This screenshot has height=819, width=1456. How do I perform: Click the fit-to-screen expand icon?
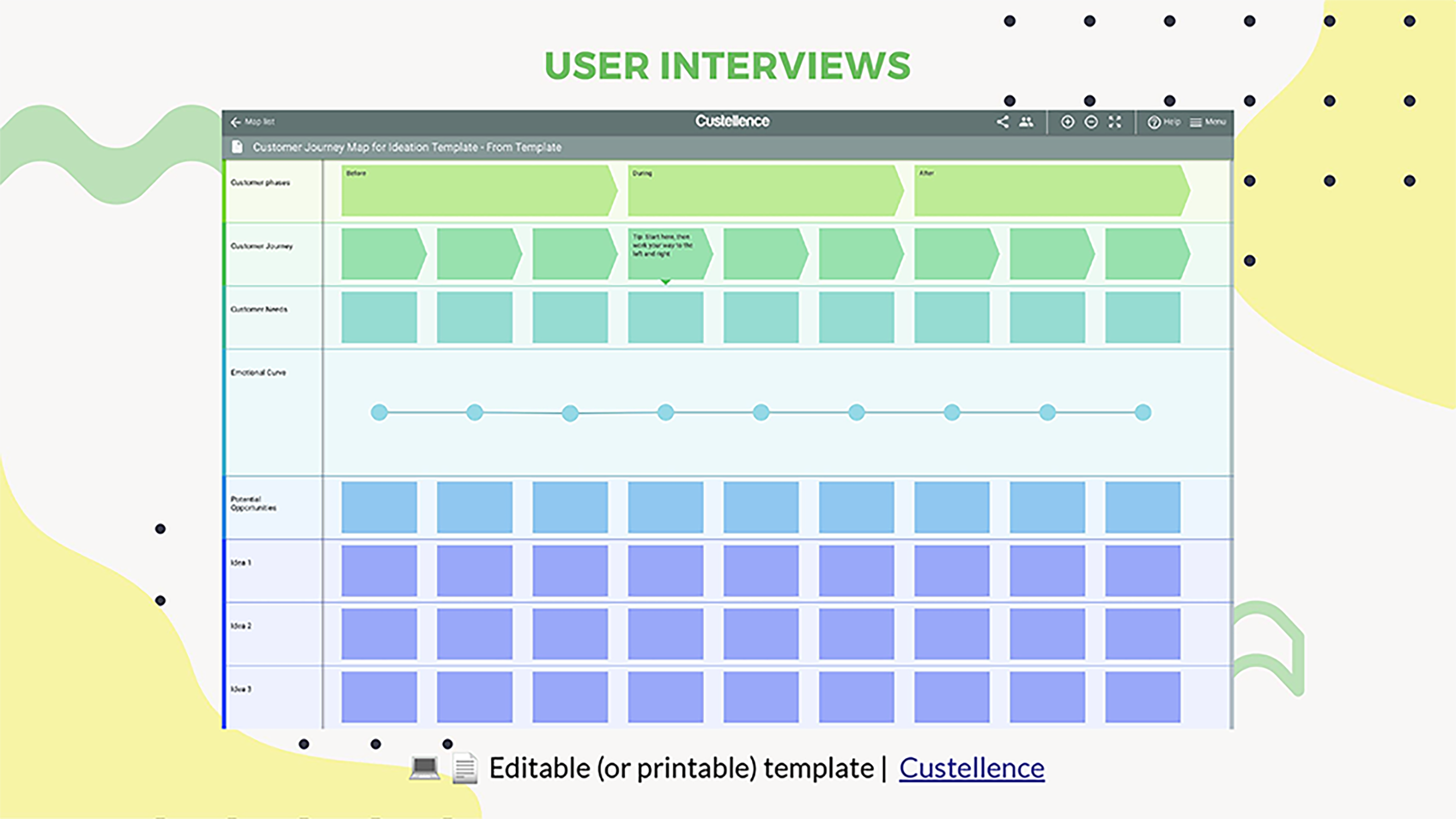pyautogui.click(x=1115, y=121)
